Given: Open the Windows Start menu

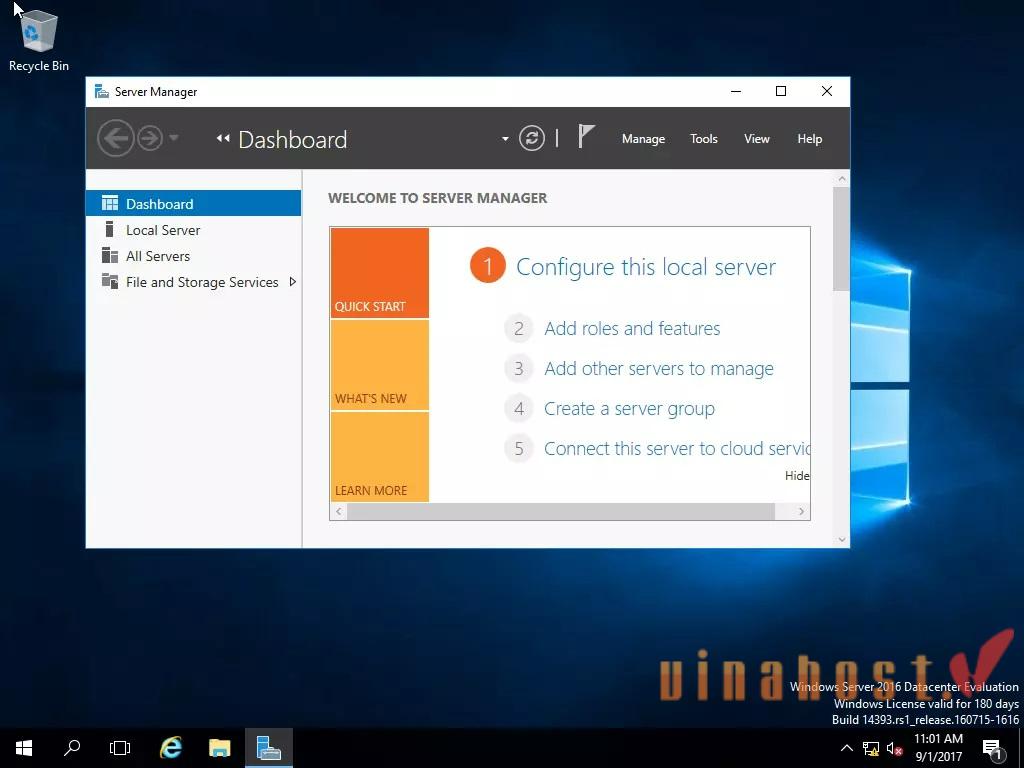Looking at the screenshot, I should [x=22, y=747].
